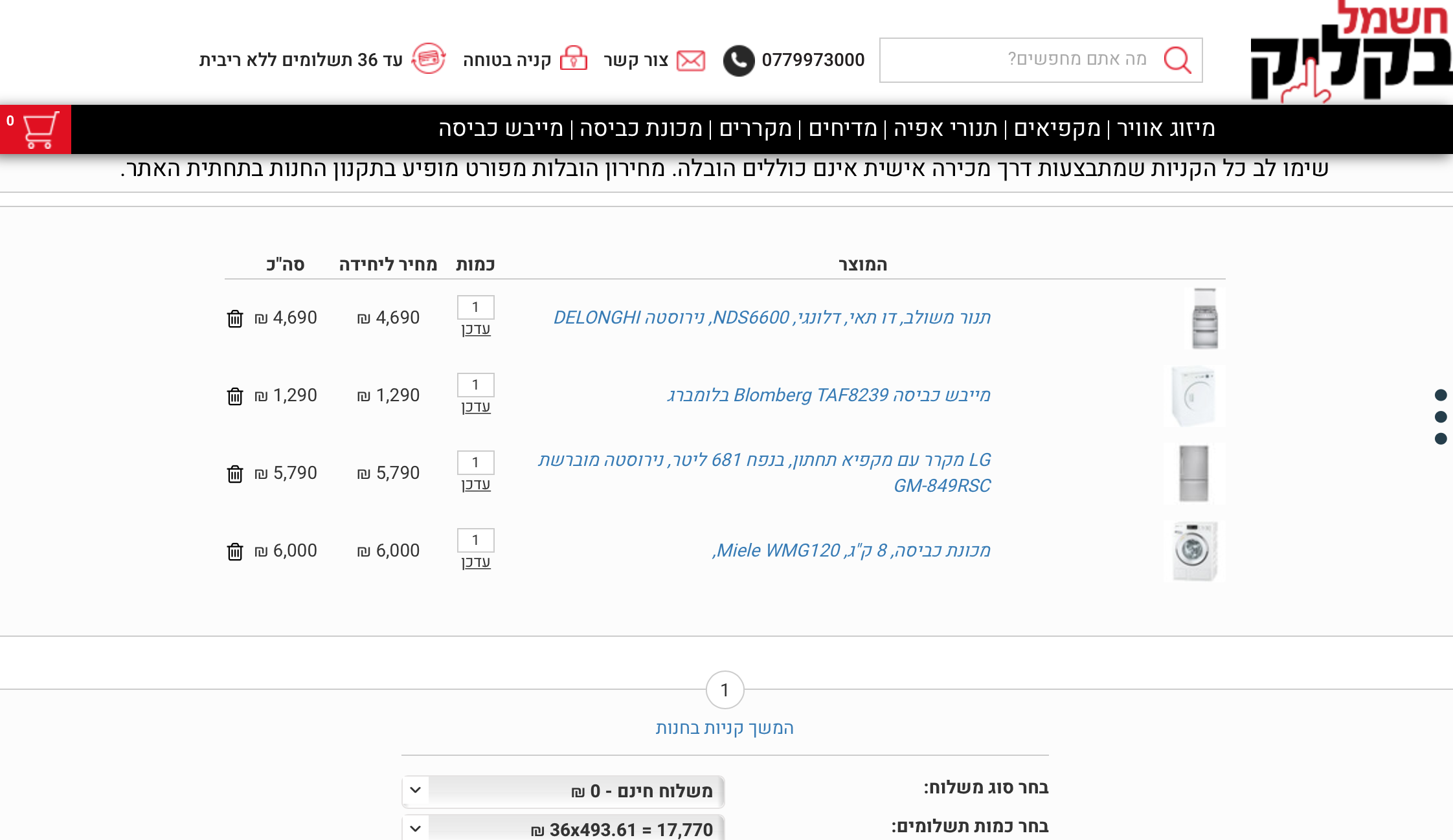The image size is (1453, 840).
Task: Click the padlock icon for קניה בטוחה
Action: [575, 59]
